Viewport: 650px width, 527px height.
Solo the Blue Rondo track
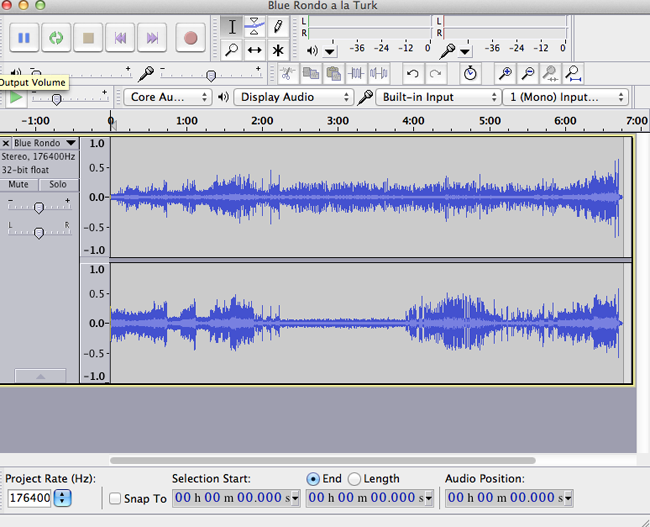coord(58,185)
